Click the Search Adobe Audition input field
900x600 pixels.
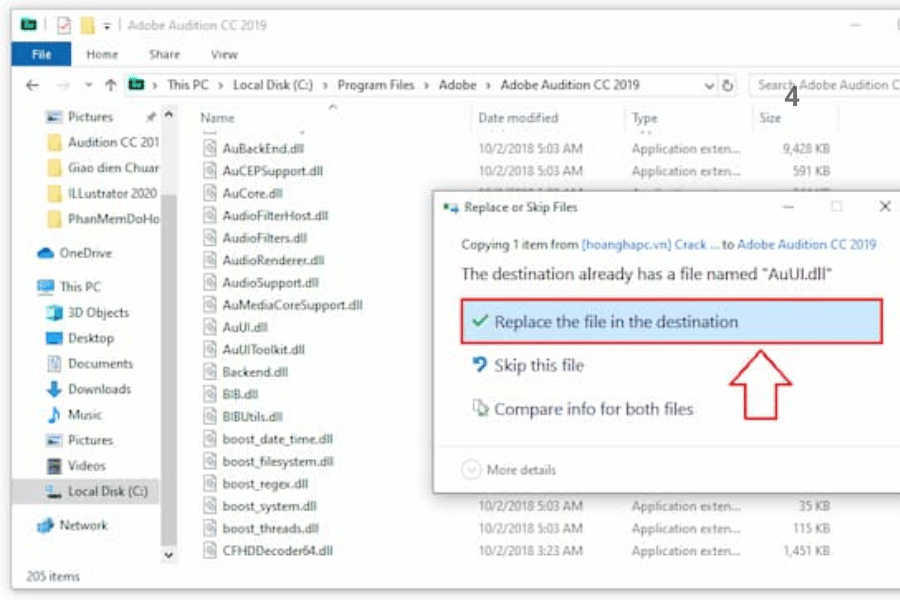click(820, 86)
